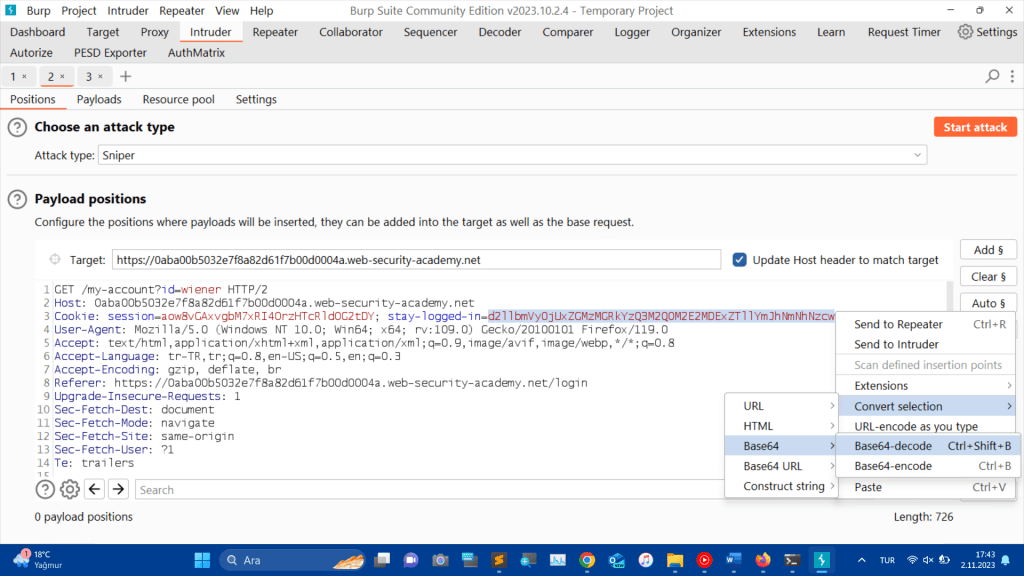This screenshot has width=1024, height=576.
Task: Click into the Target URL field
Action: (415, 260)
